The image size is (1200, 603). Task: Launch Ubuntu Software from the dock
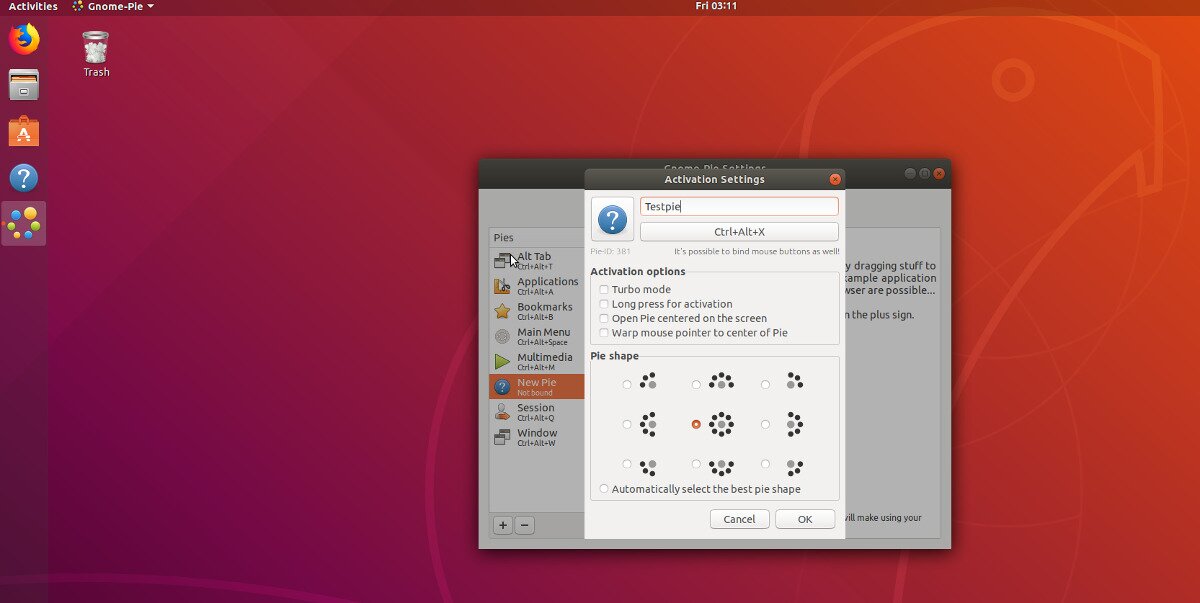coord(24,132)
